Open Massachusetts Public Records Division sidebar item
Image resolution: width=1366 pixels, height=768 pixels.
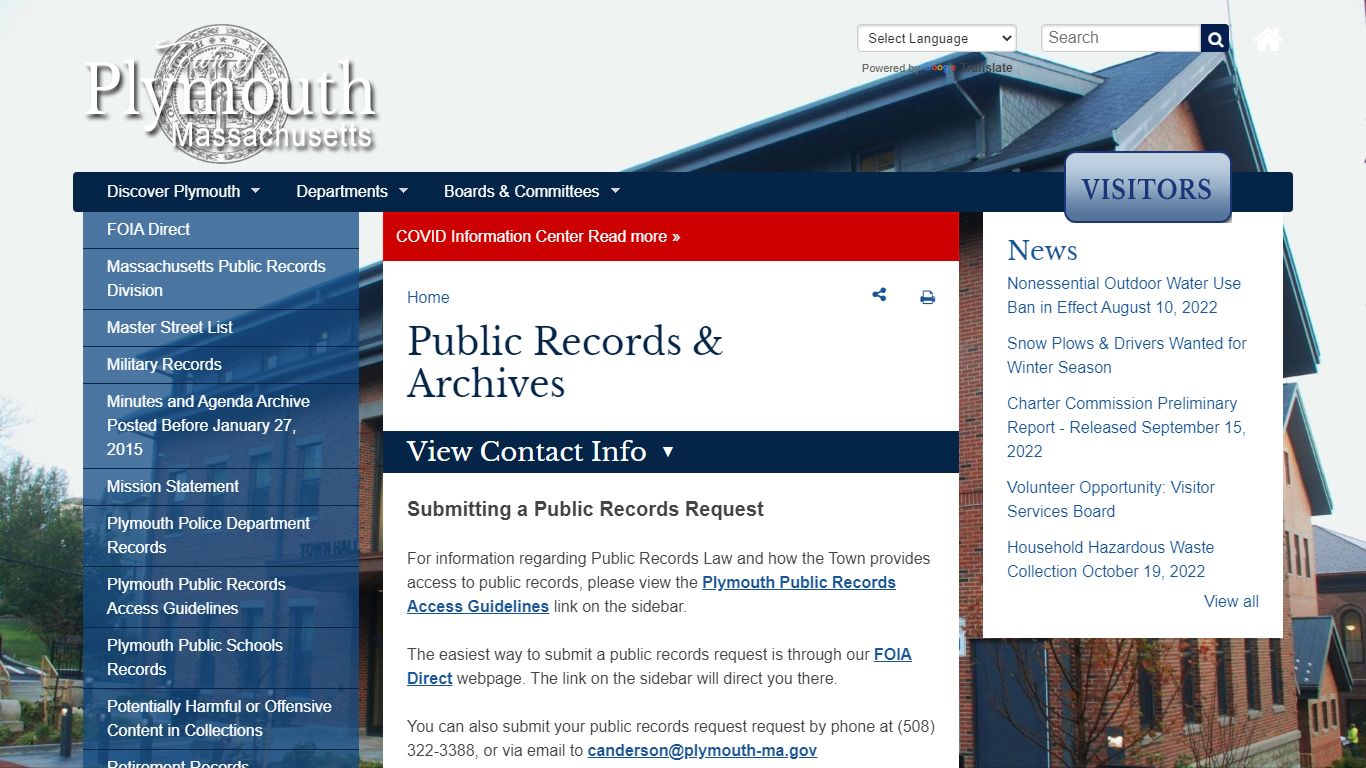click(221, 279)
